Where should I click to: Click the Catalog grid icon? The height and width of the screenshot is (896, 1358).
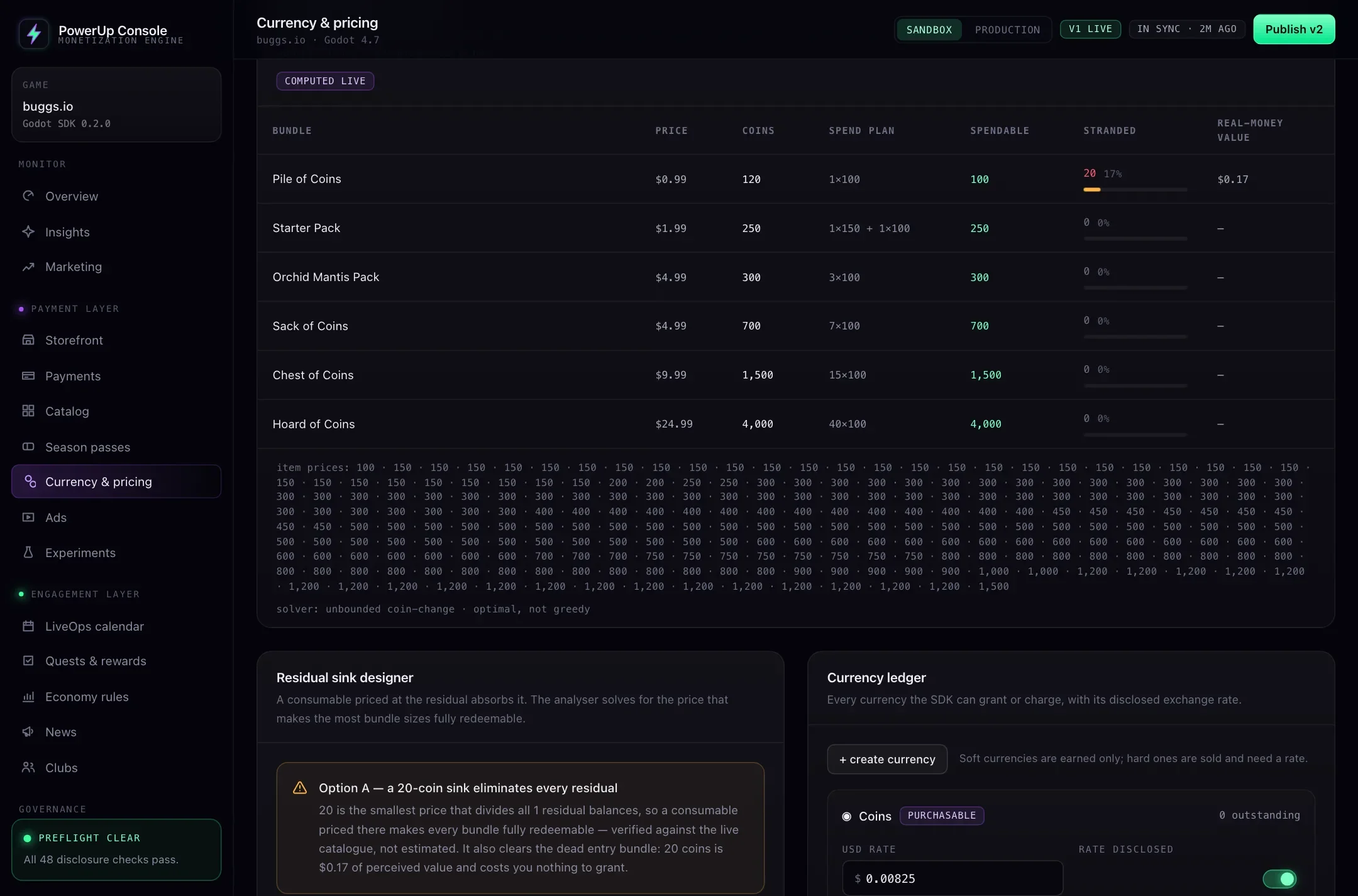[x=28, y=411]
